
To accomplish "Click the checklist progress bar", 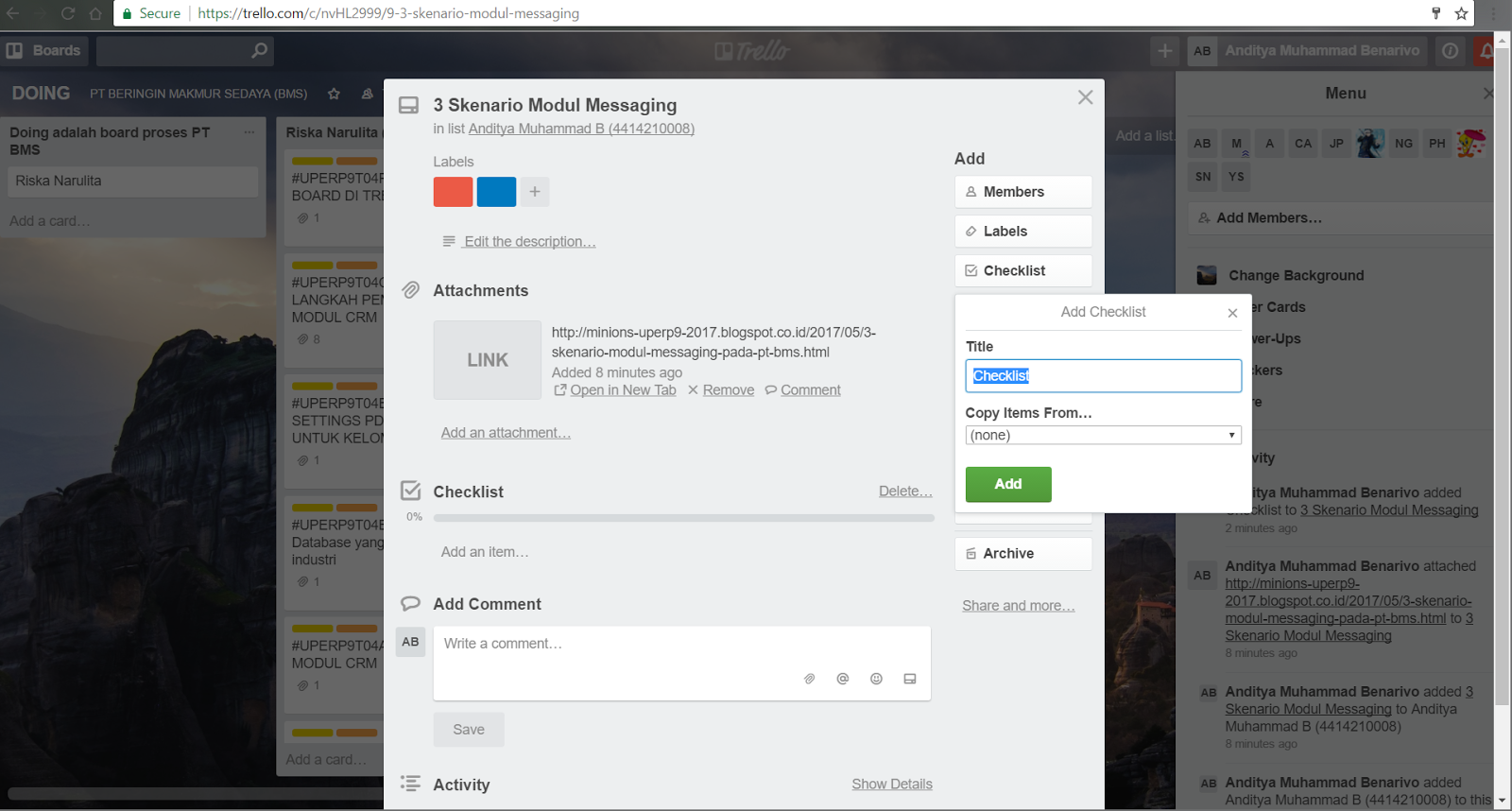I will (684, 518).
